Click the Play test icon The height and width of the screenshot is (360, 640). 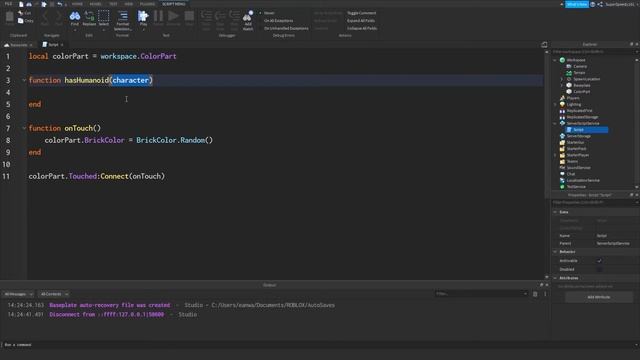pyautogui.click(x=143, y=16)
